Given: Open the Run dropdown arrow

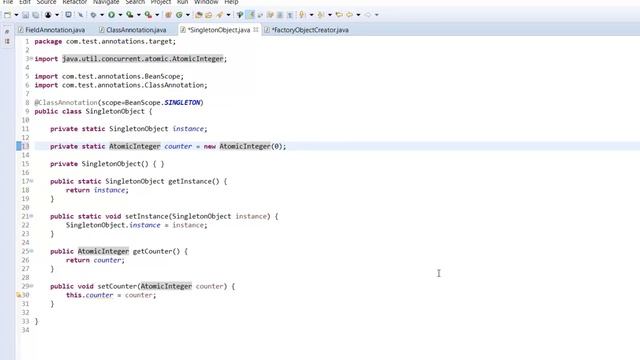Looking at the screenshot, I should click(120, 15).
